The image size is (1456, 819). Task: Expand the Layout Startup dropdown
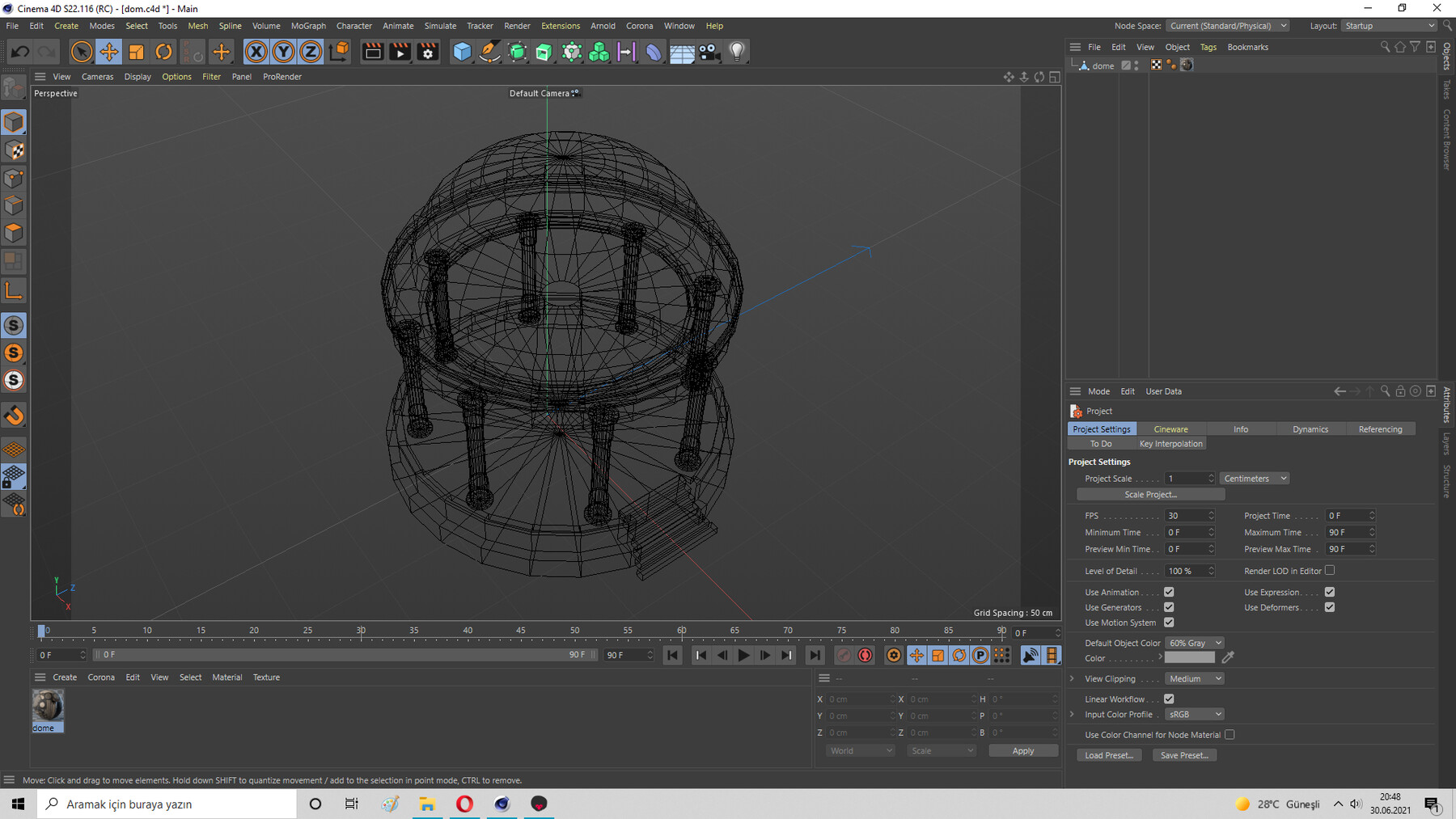pyautogui.click(x=1389, y=26)
